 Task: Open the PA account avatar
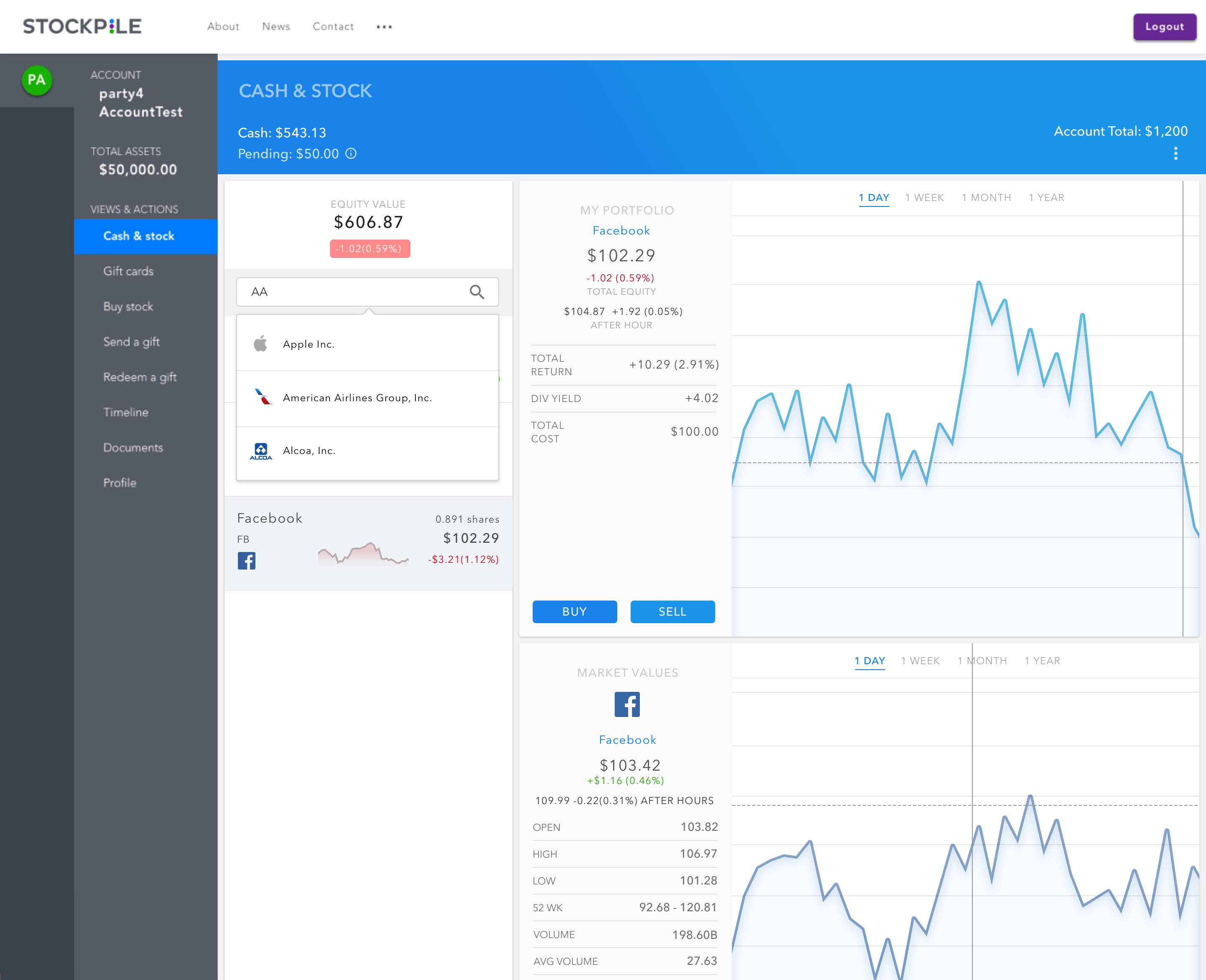(36, 80)
